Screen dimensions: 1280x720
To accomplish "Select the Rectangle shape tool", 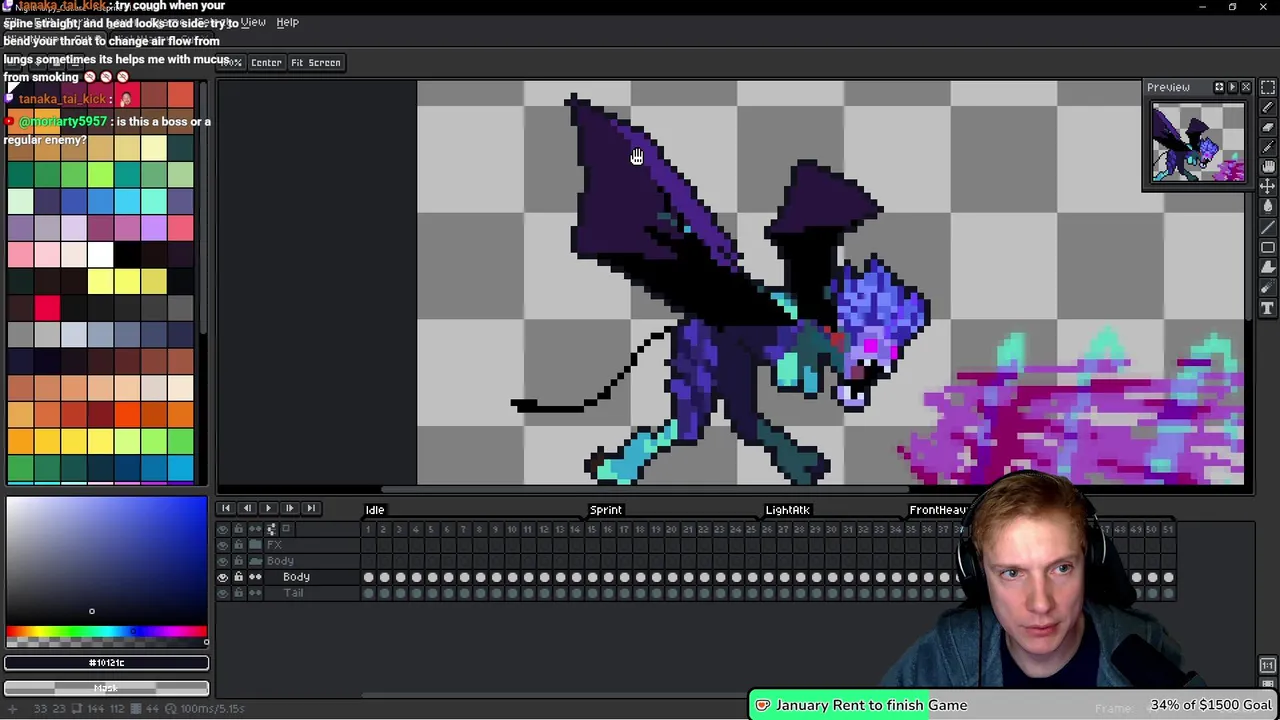I will point(1268,247).
